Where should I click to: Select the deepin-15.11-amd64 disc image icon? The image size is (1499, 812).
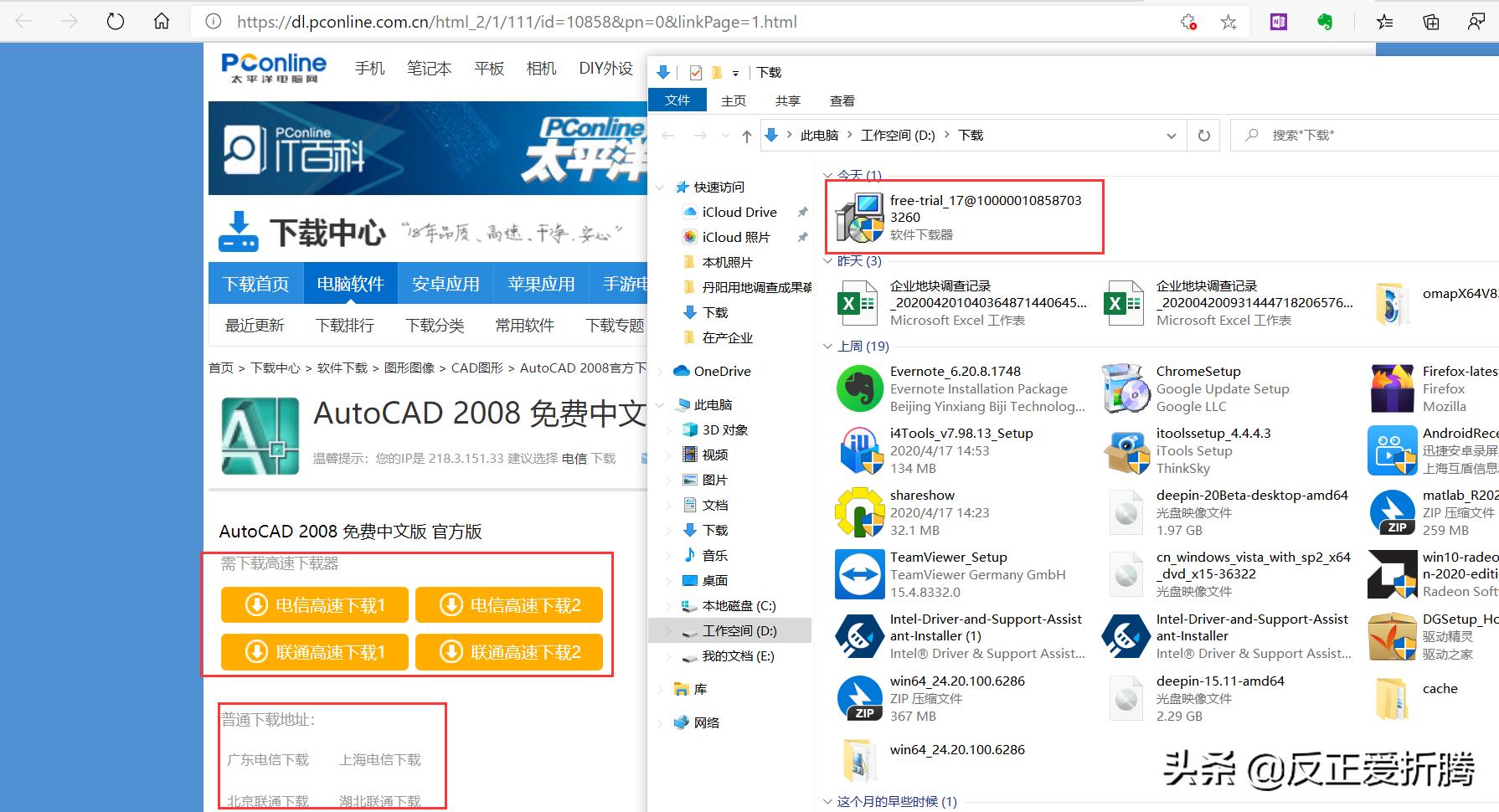(x=1126, y=699)
